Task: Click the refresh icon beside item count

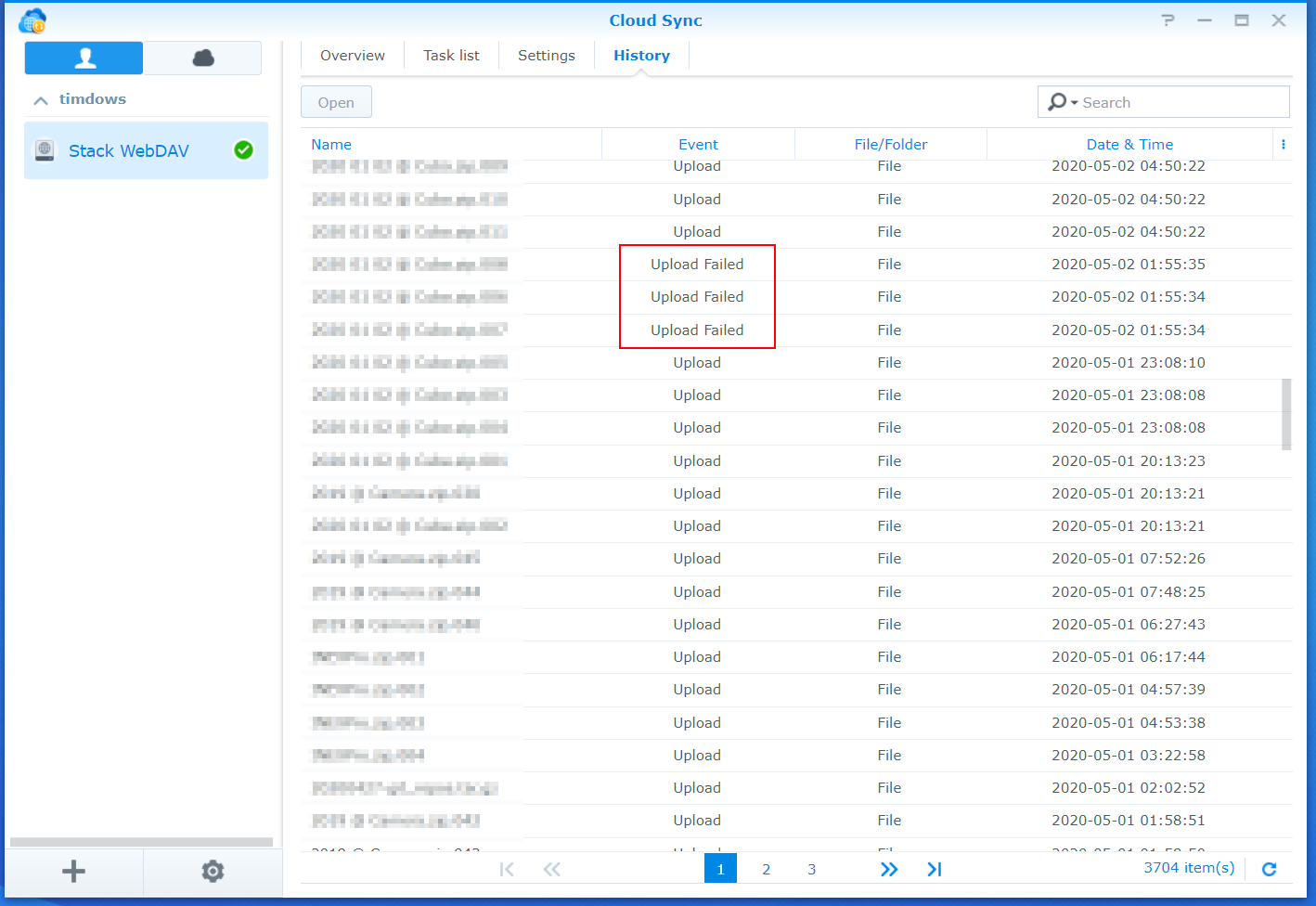Action: pos(1269,869)
